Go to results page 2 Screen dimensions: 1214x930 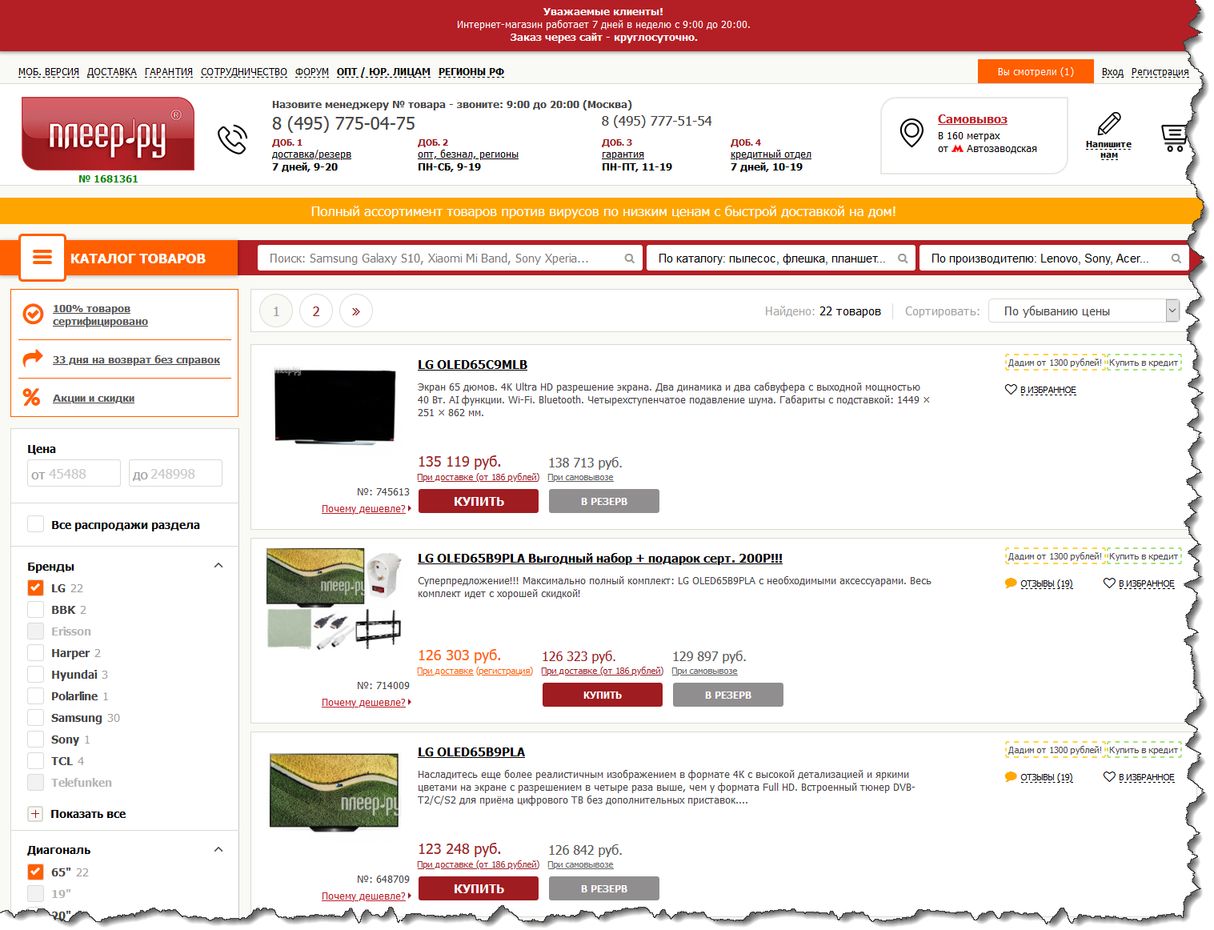[316, 311]
